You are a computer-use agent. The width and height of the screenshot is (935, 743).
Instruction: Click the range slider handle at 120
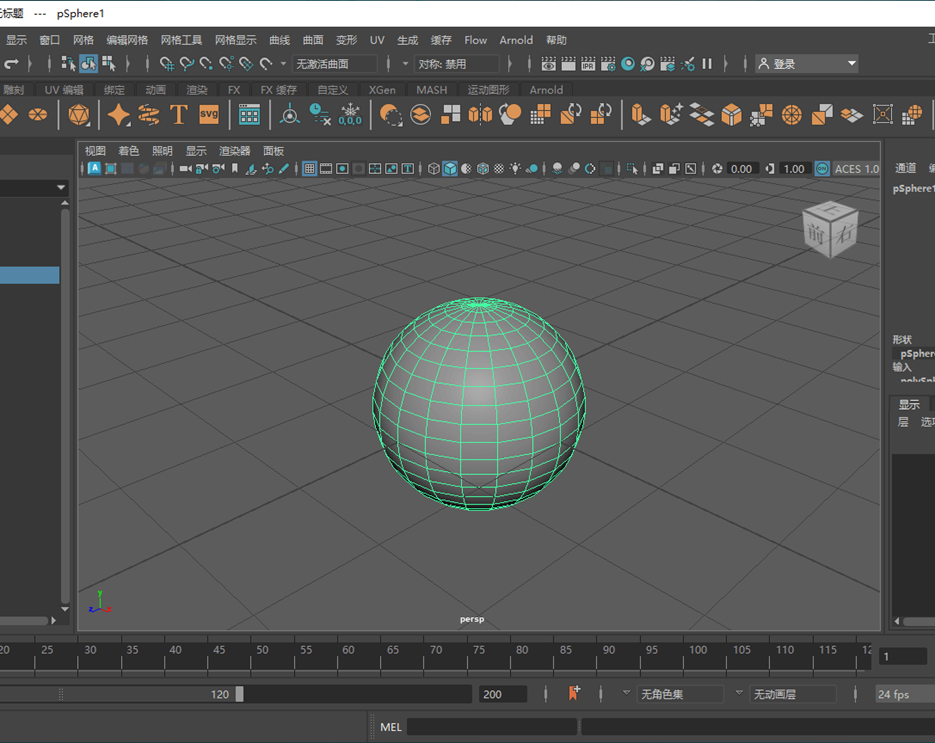coord(240,694)
